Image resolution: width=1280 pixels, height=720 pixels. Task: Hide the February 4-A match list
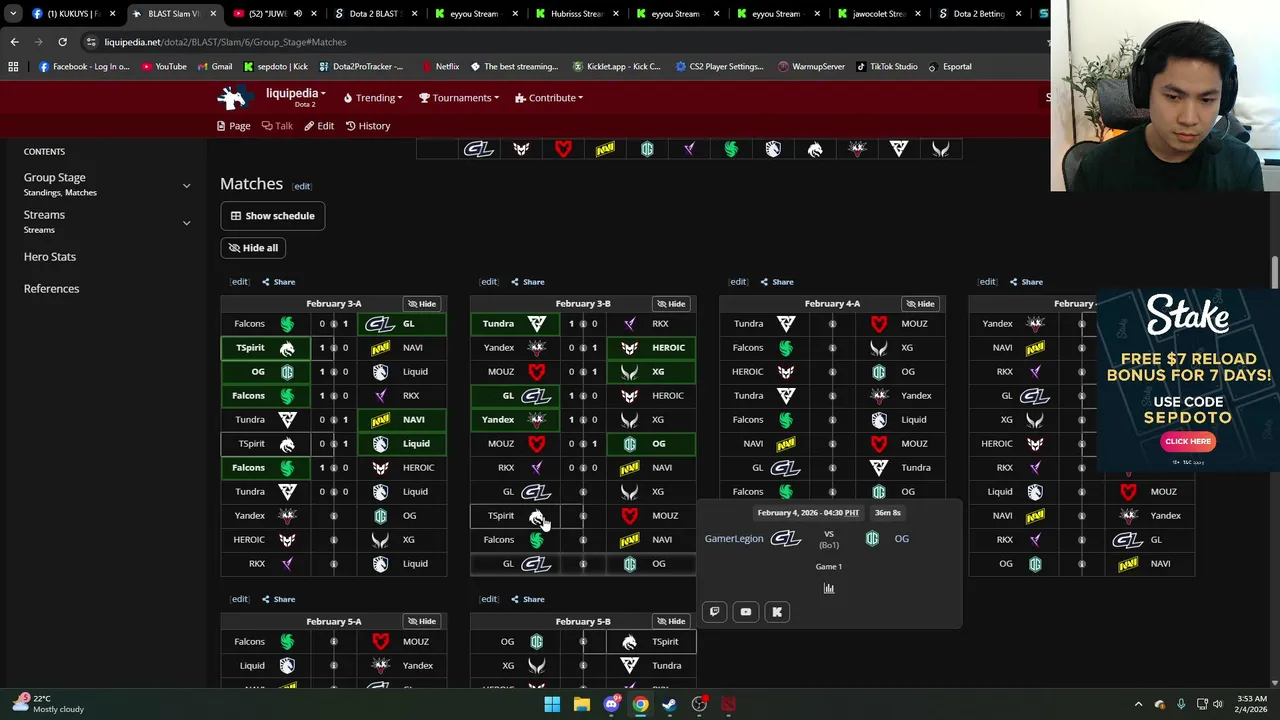(x=919, y=304)
